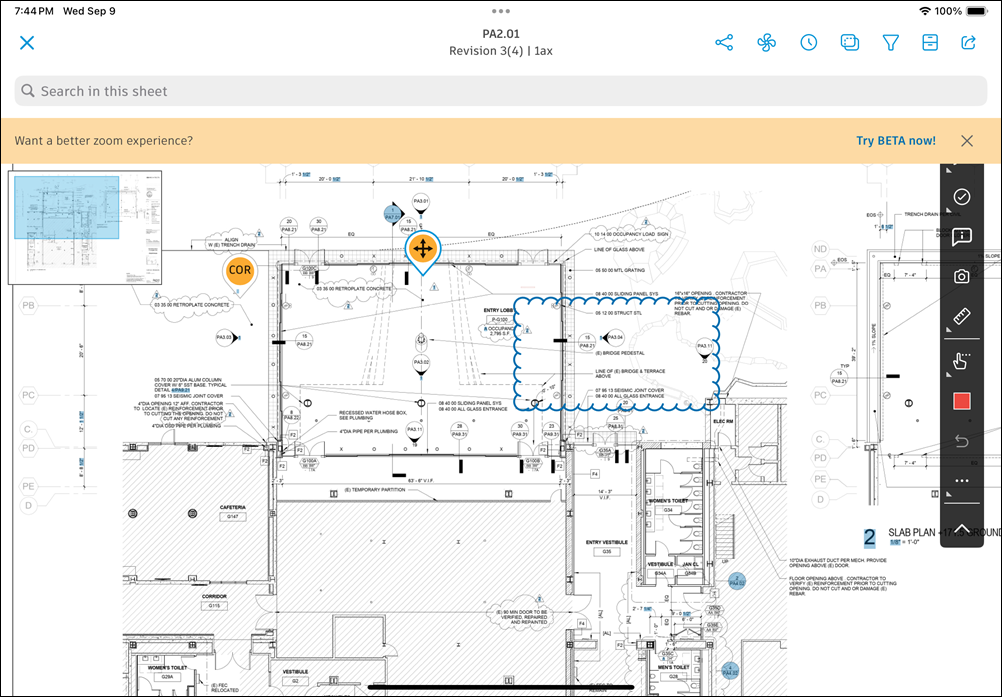This screenshot has width=1002, height=697.
Task: Tap the battery indicator in status bar
Action: click(x=977, y=11)
